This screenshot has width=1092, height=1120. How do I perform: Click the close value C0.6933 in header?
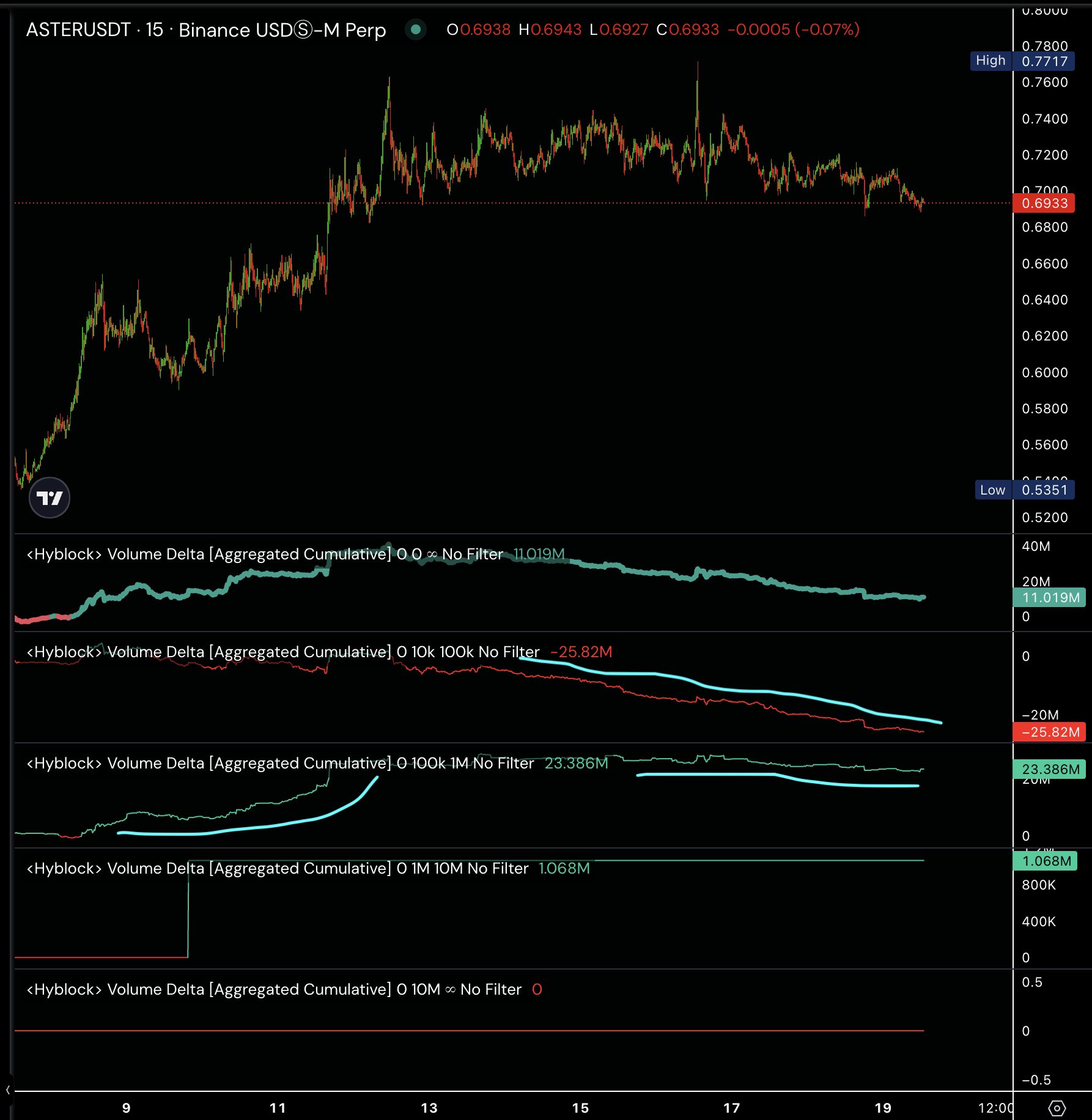[x=687, y=29]
